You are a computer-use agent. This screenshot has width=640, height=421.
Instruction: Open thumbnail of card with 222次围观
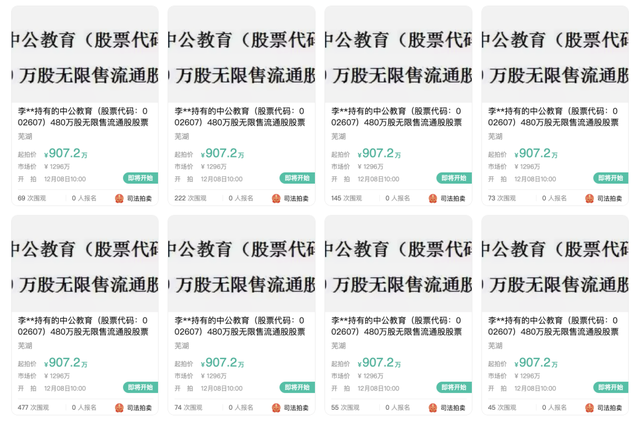pos(242,54)
